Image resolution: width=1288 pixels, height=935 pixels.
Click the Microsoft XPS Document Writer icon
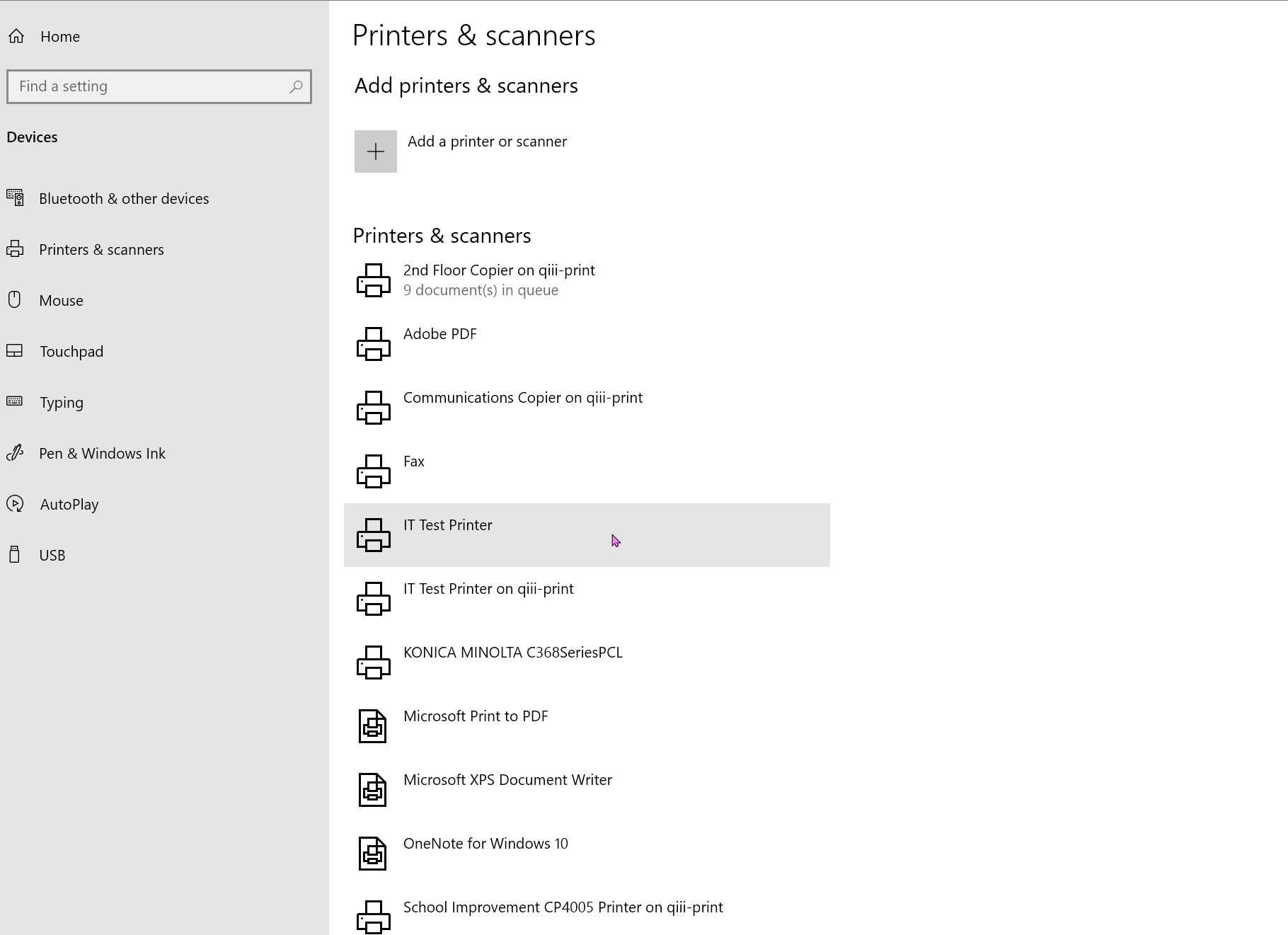[372, 790]
